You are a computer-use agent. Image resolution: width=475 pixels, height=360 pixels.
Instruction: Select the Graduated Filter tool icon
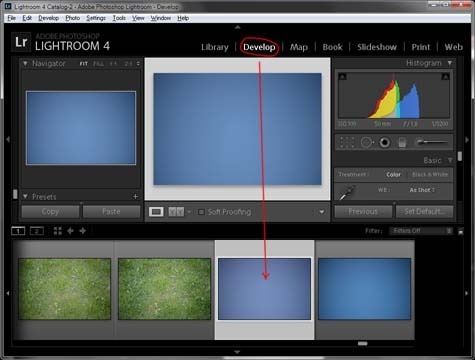(x=402, y=142)
